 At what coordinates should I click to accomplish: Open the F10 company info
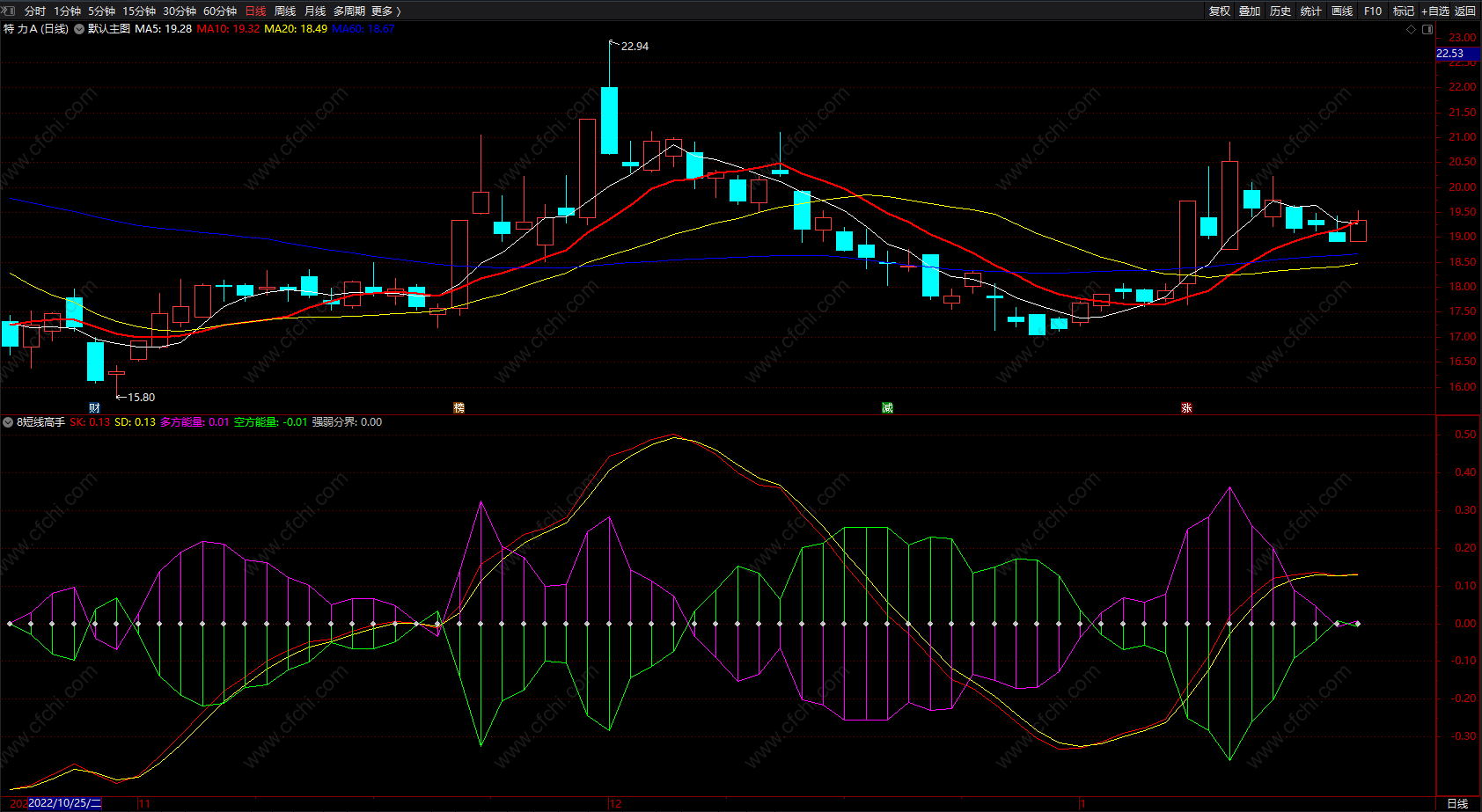[x=1373, y=11]
